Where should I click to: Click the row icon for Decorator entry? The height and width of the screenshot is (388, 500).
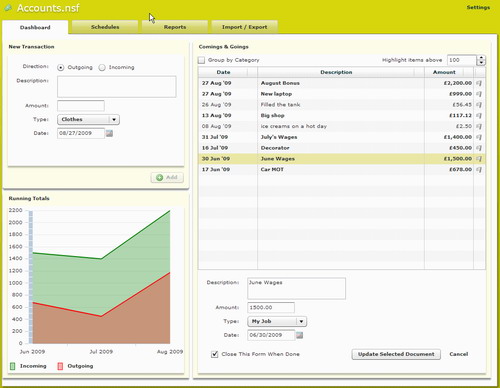479,148
